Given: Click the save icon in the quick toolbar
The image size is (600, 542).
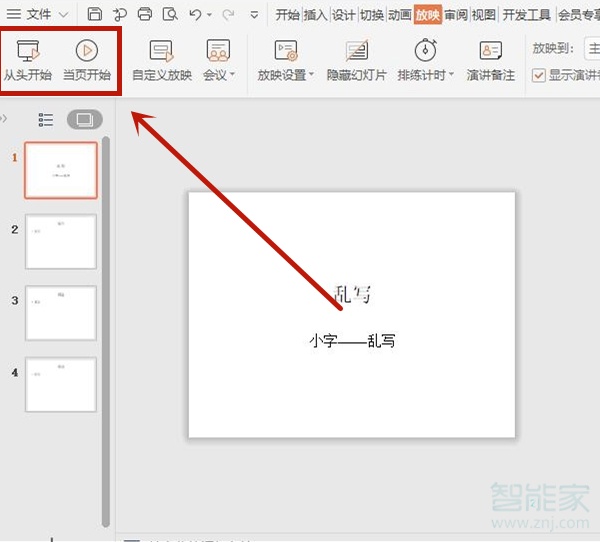Looking at the screenshot, I should point(94,14).
